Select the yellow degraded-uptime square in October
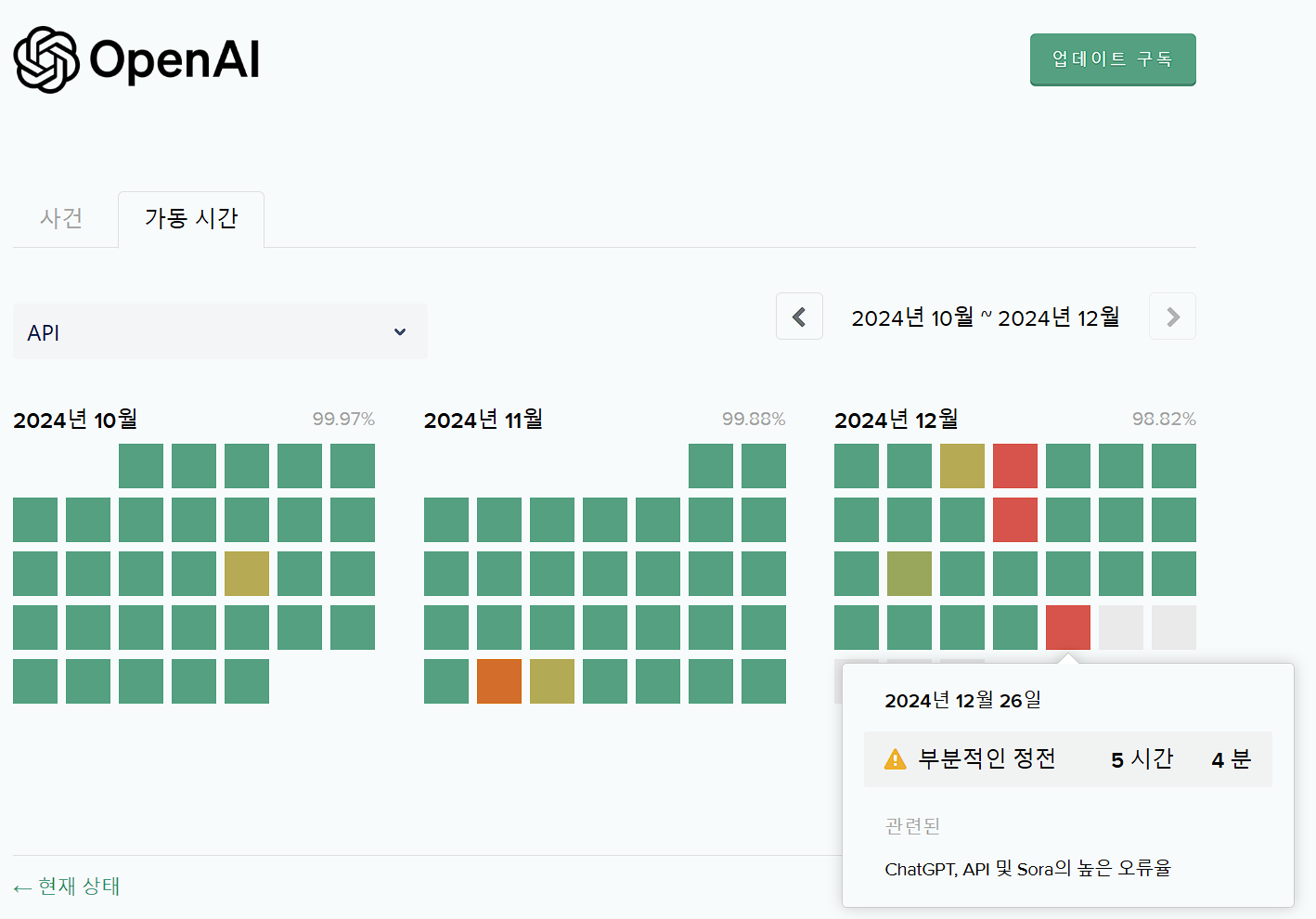This screenshot has height=919, width=1316. point(246,574)
